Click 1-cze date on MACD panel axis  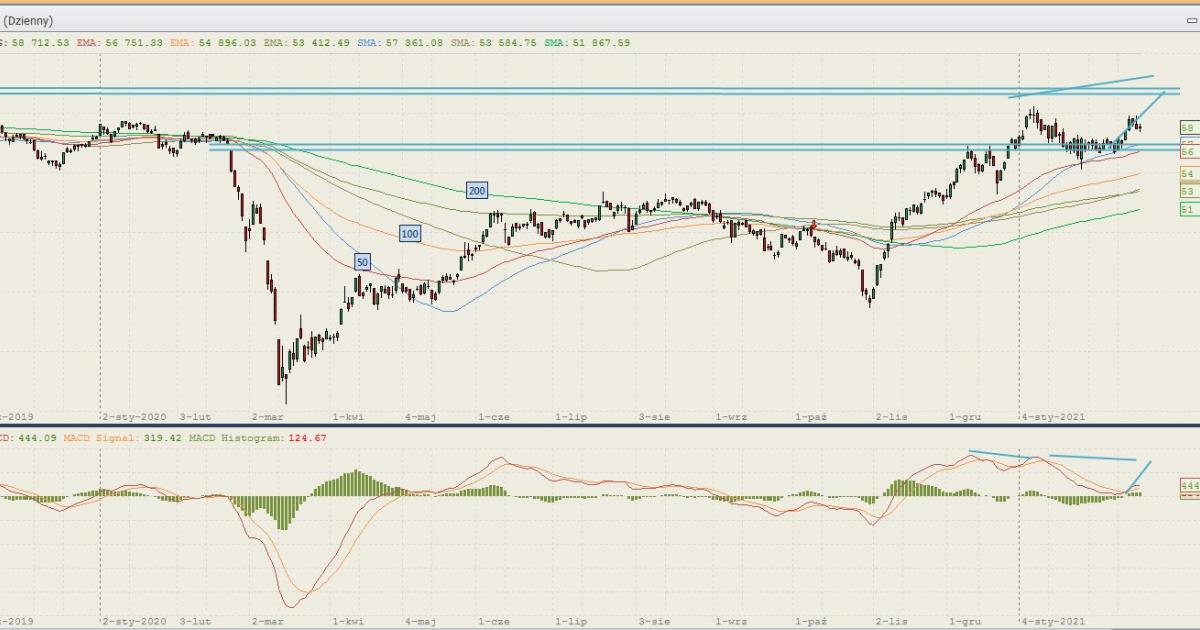click(493, 622)
